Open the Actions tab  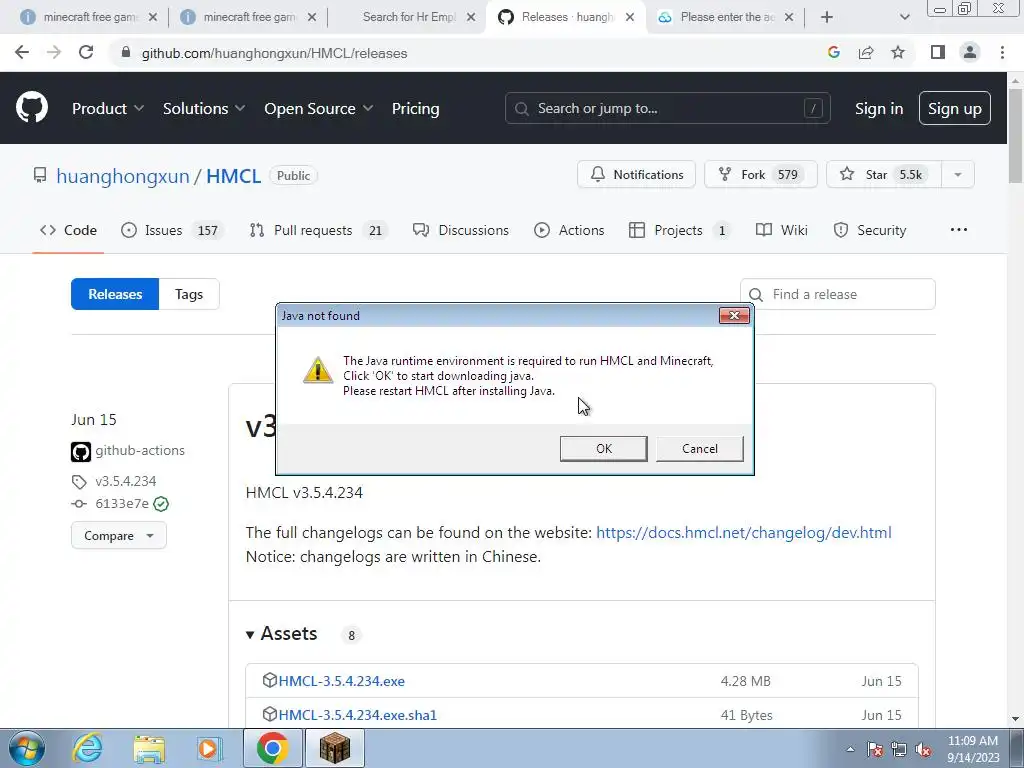(569, 230)
